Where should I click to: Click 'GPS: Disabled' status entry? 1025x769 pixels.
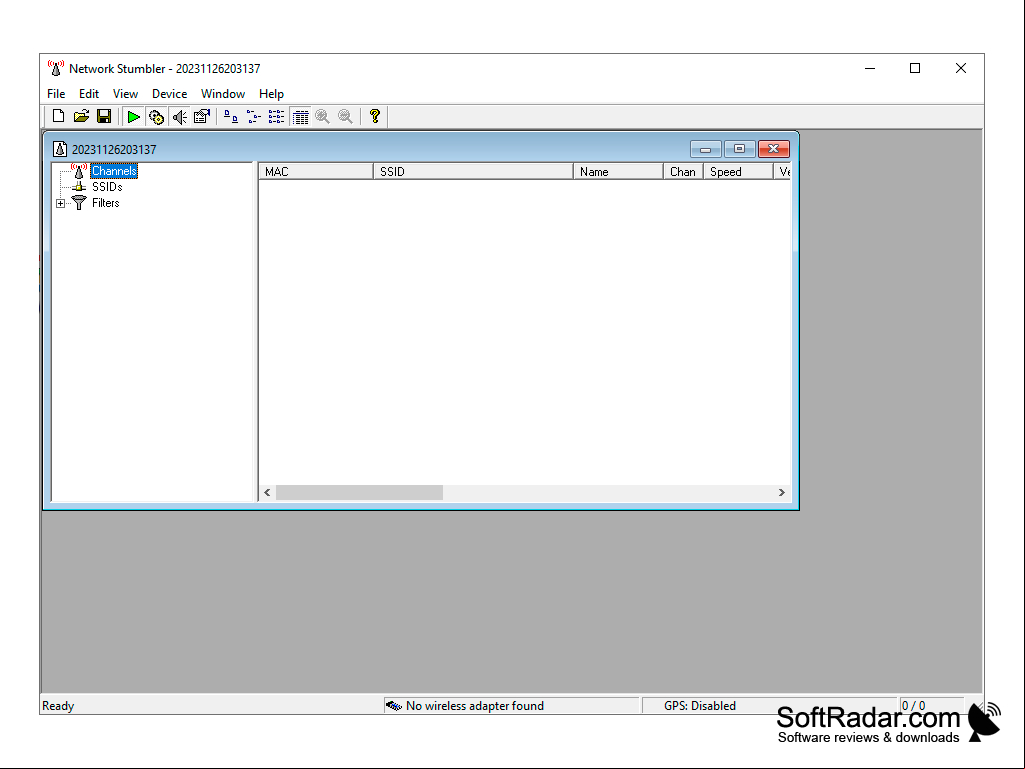(700, 706)
